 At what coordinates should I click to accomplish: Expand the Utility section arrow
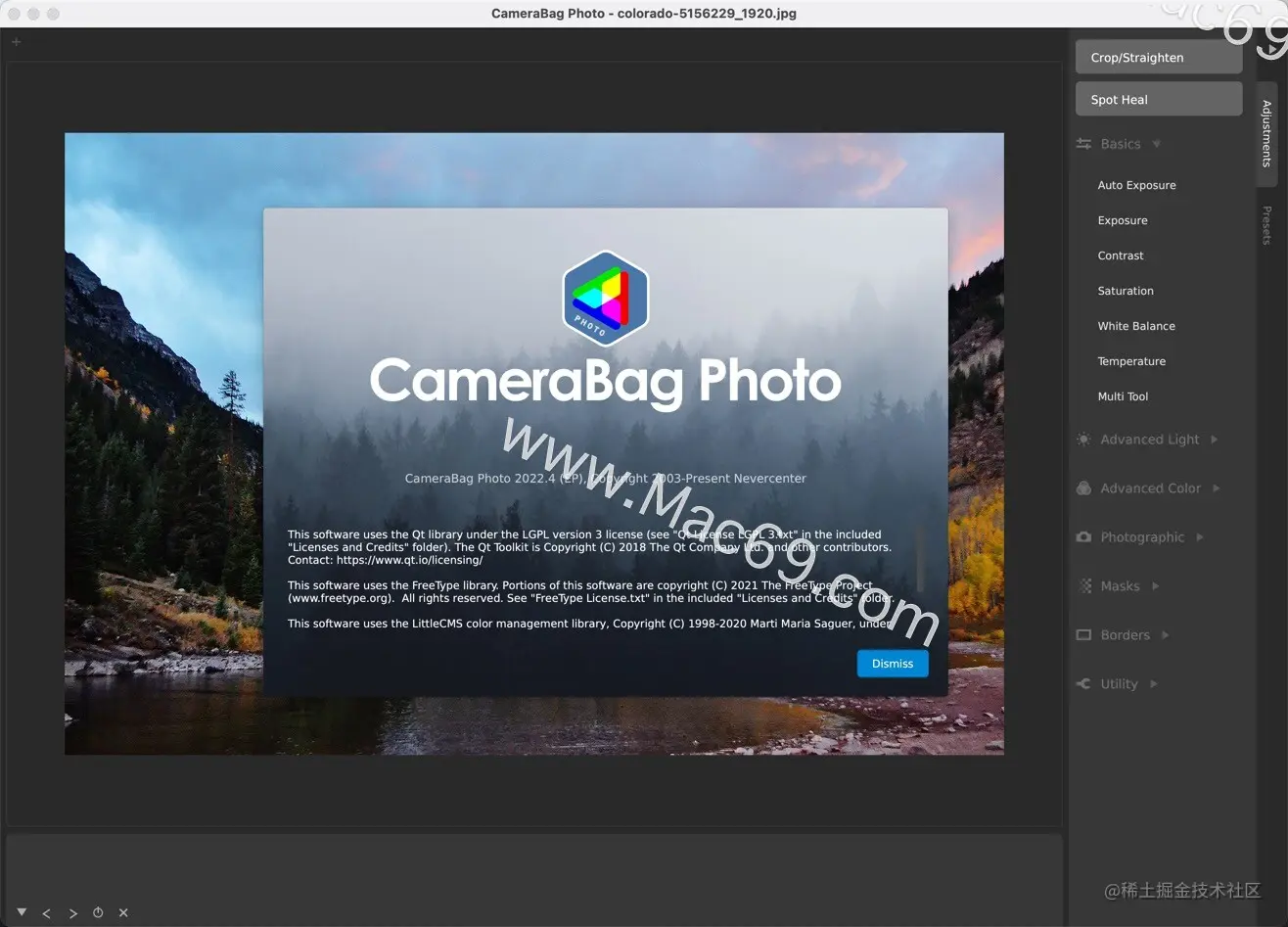click(x=1154, y=684)
